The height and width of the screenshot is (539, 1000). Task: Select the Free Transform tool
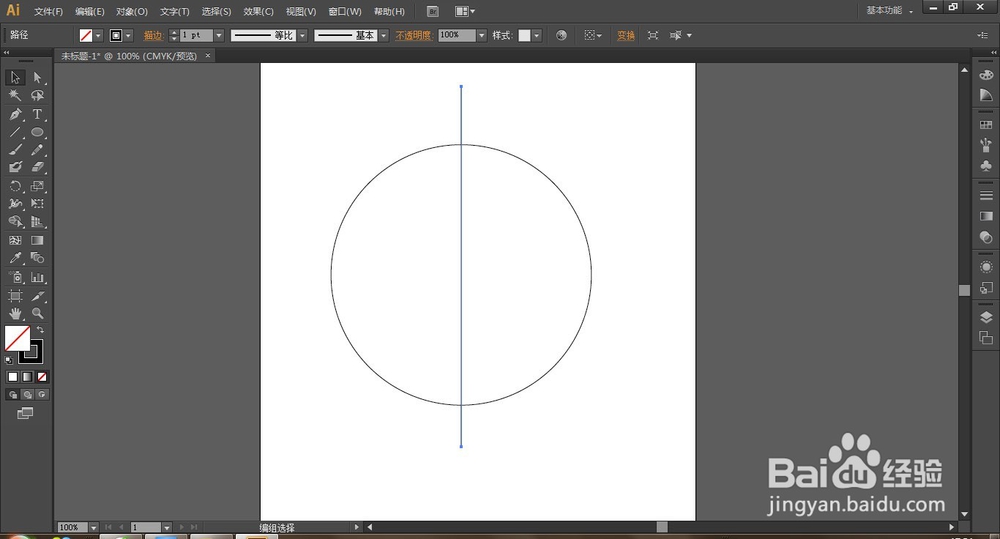(37, 204)
